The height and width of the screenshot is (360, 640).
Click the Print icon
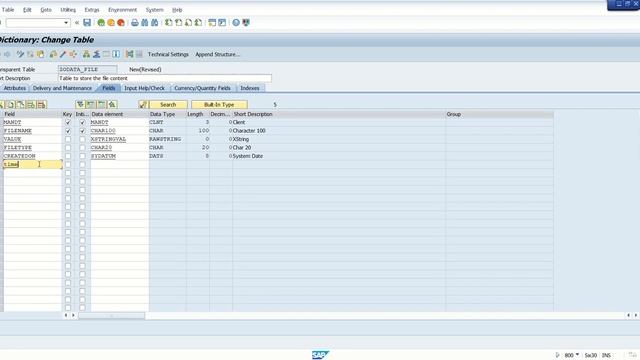tap(135, 23)
